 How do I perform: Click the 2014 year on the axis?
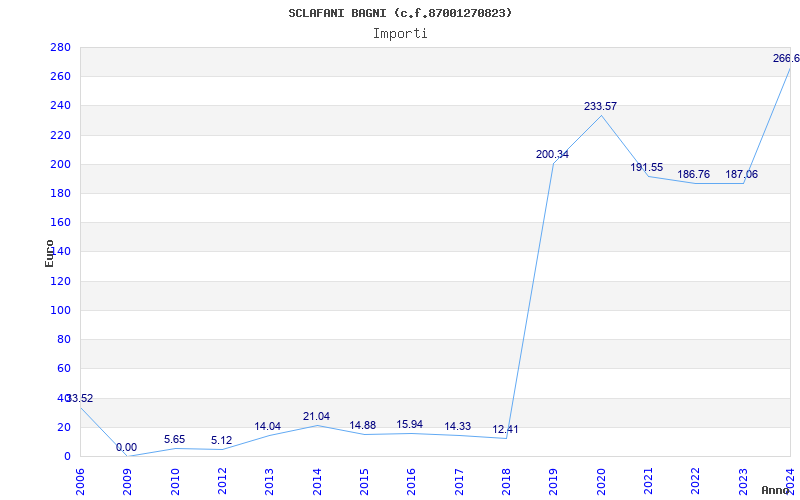pos(316,482)
